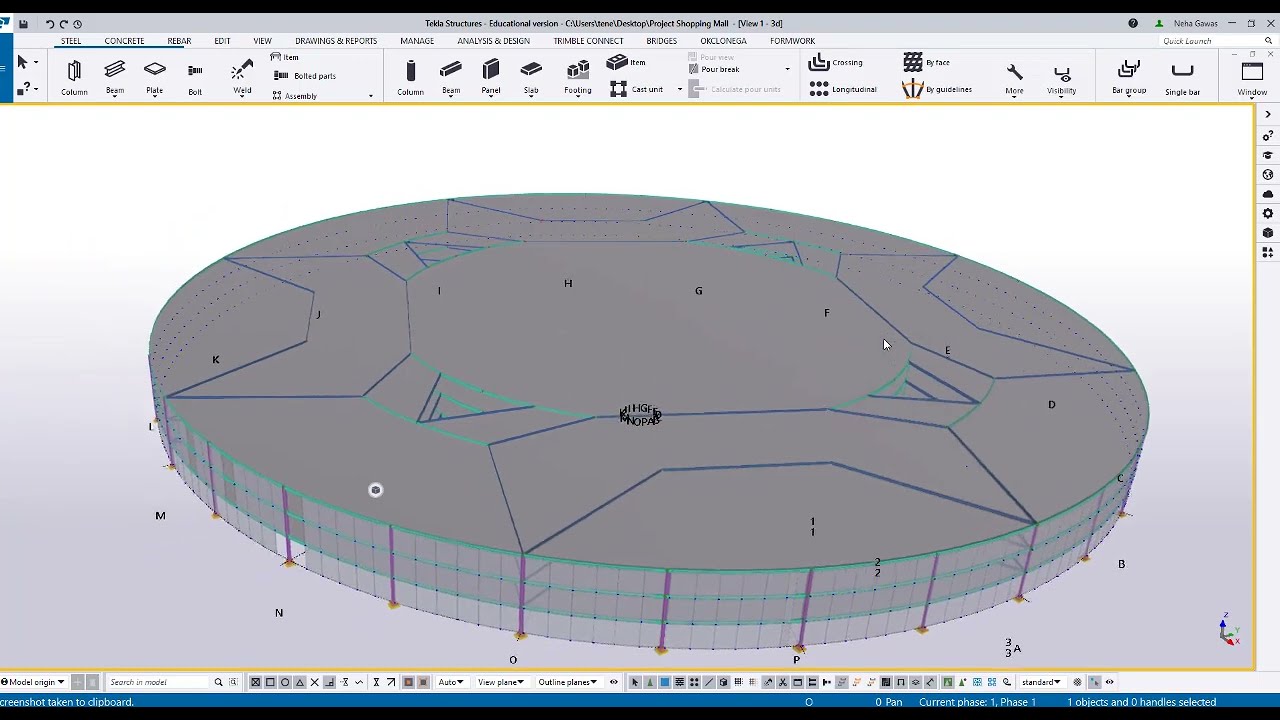Viewport: 1280px width, 720px height.
Task: Select the Bolt tool
Action: coord(195,78)
